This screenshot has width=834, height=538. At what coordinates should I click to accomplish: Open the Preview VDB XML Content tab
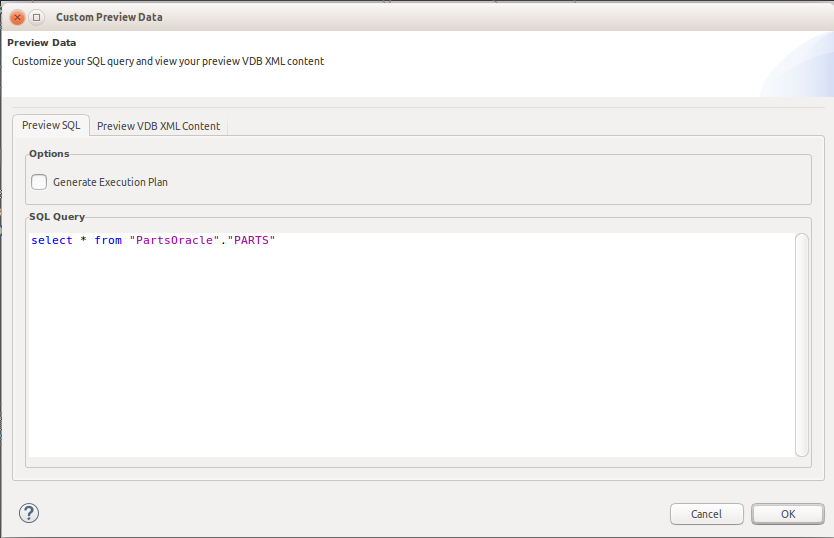158,126
